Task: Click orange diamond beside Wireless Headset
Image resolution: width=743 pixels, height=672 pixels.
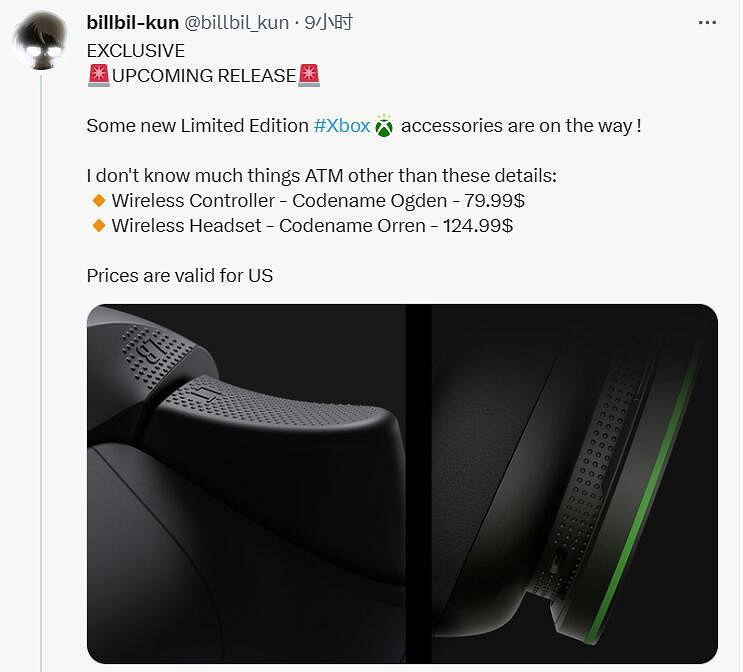Action: (99, 226)
